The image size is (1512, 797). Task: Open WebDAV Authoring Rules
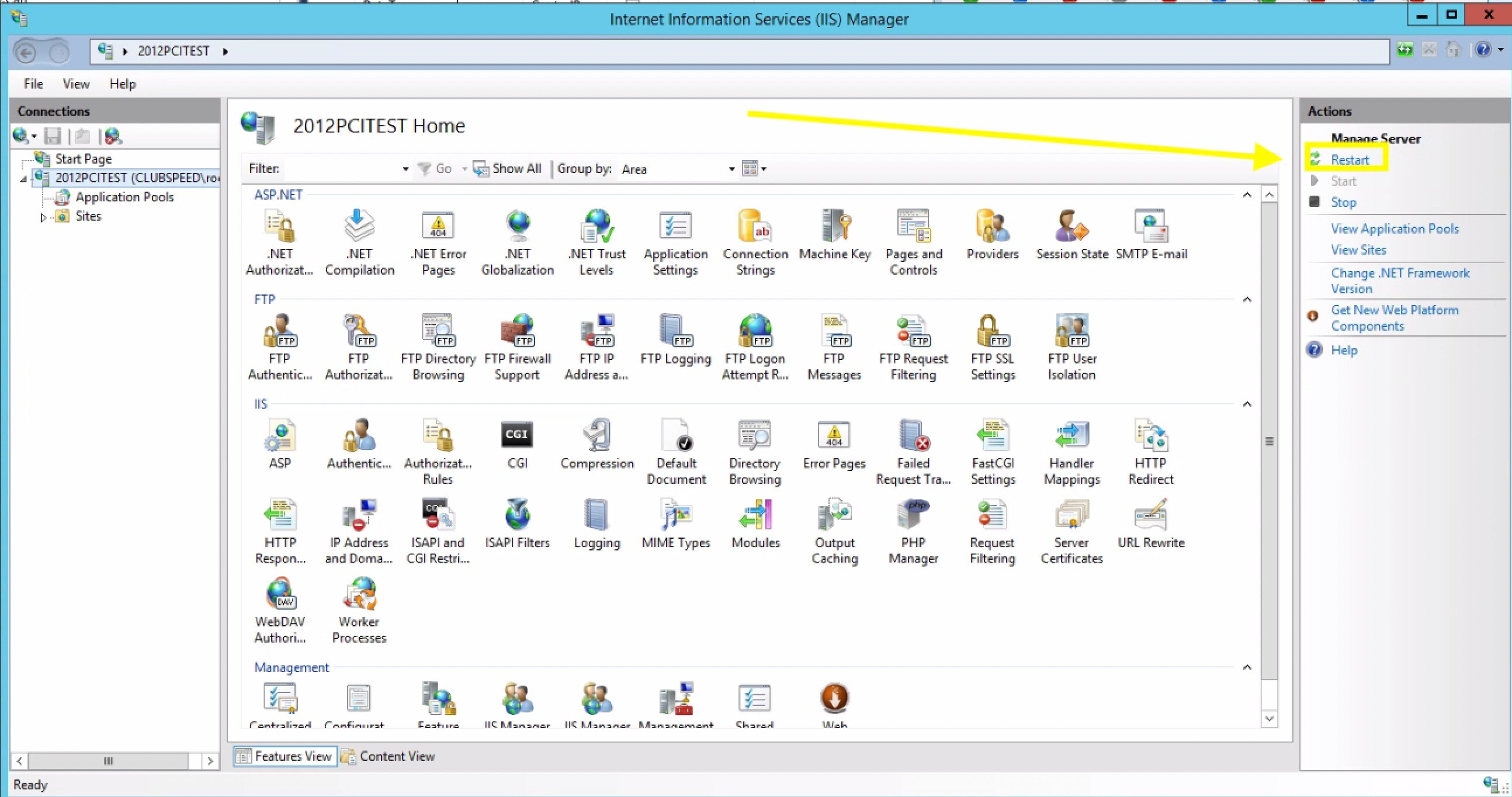(x=280, y=611)
